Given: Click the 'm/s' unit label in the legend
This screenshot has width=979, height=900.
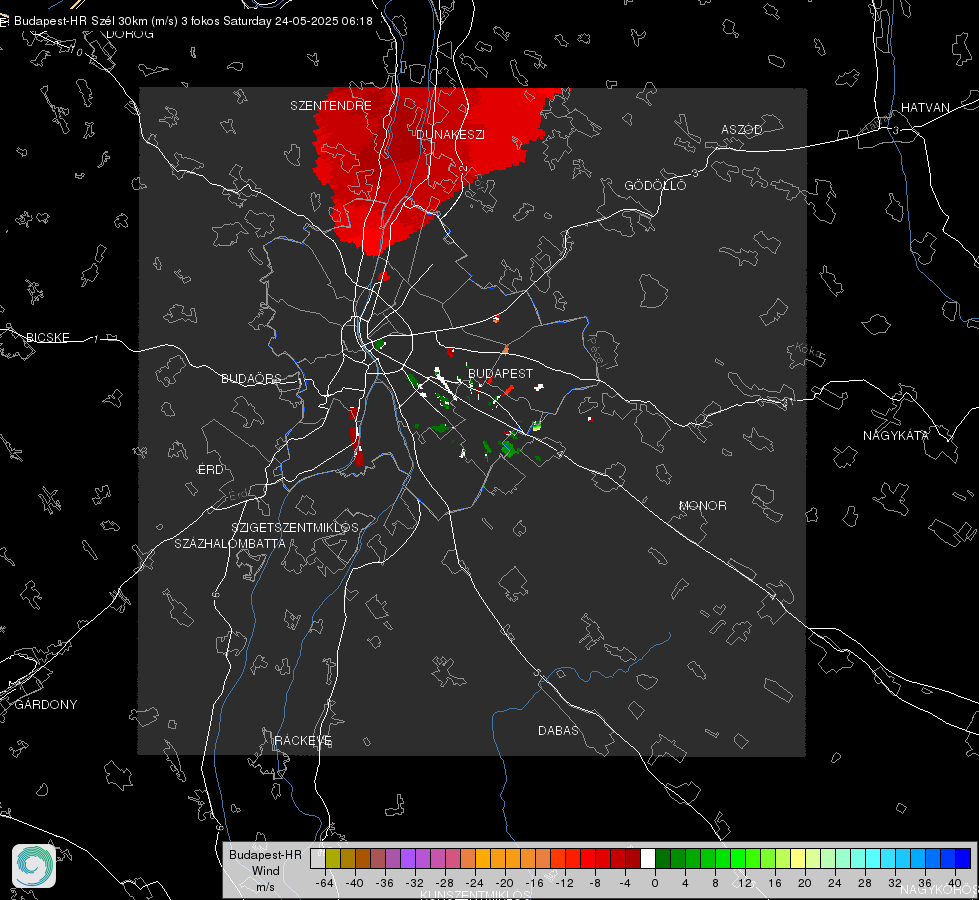Looking at the screenshot, I should (265, 887).
